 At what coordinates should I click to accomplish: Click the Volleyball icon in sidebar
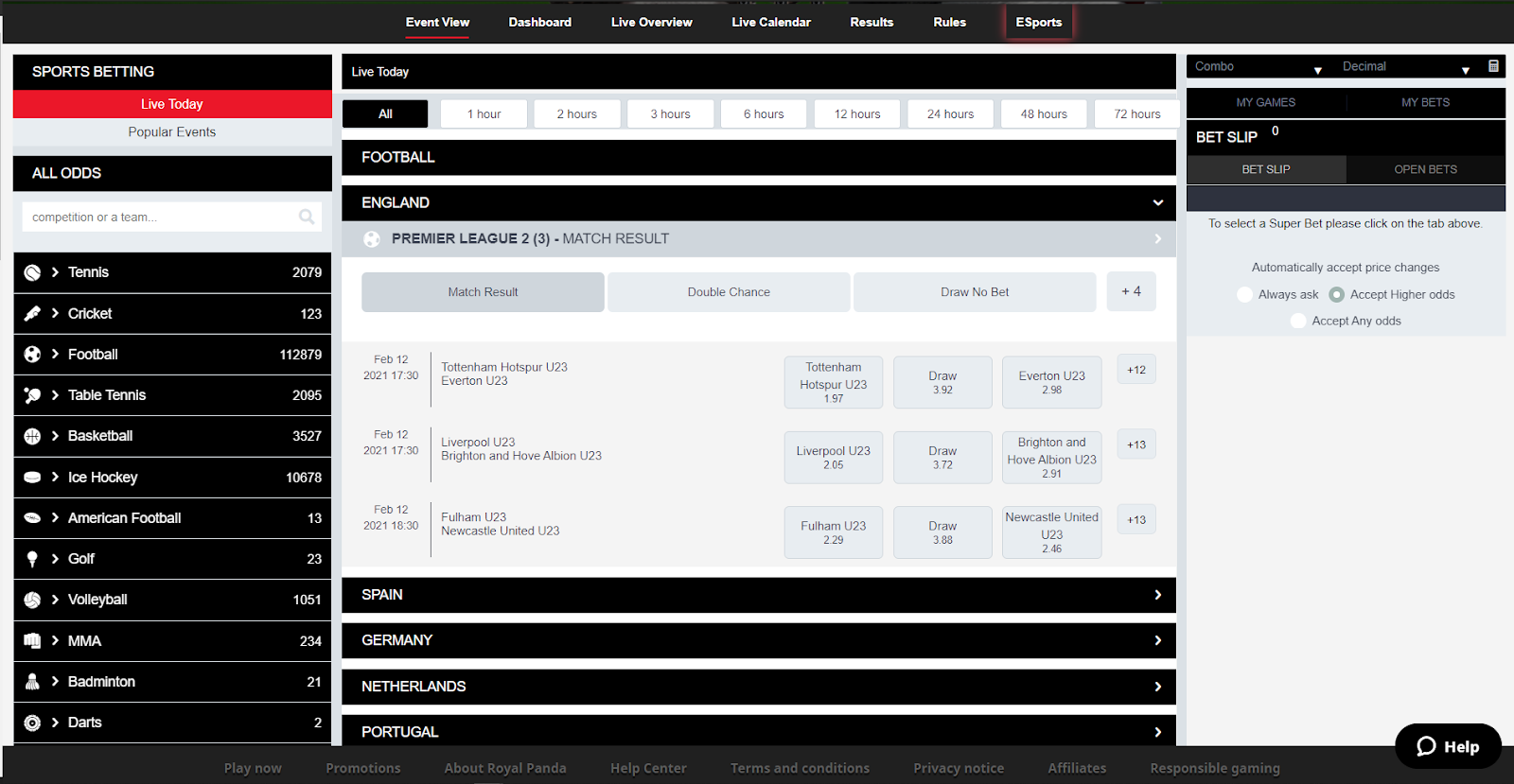32,600
